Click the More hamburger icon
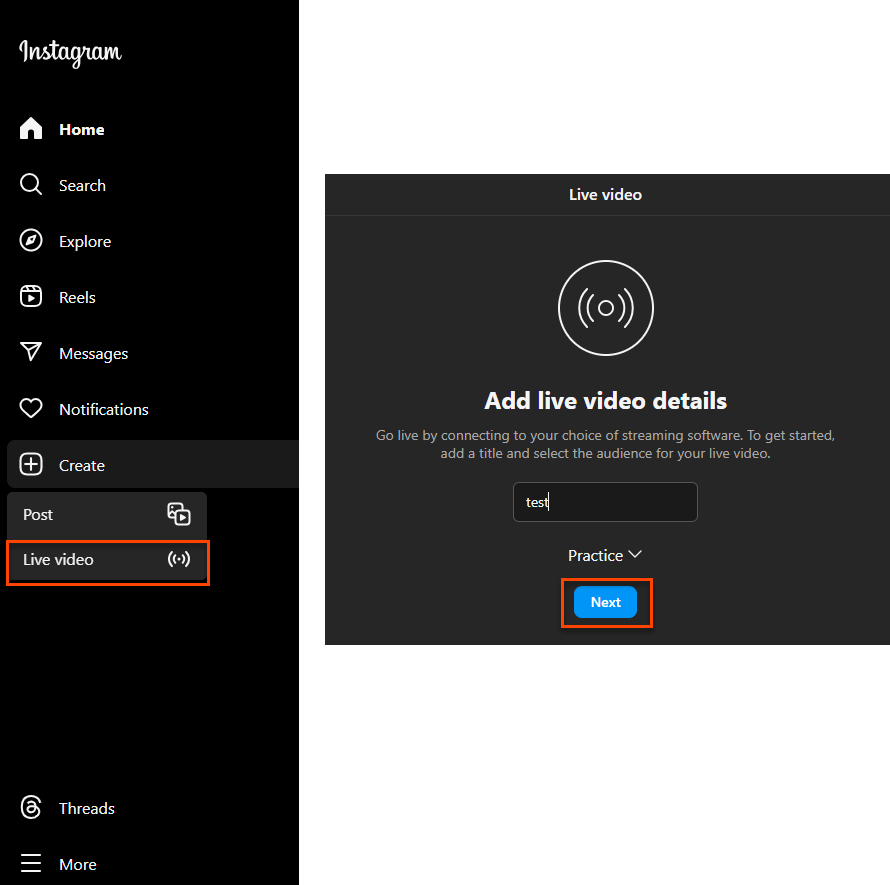 pyautogui.click(x=31, y=863)
